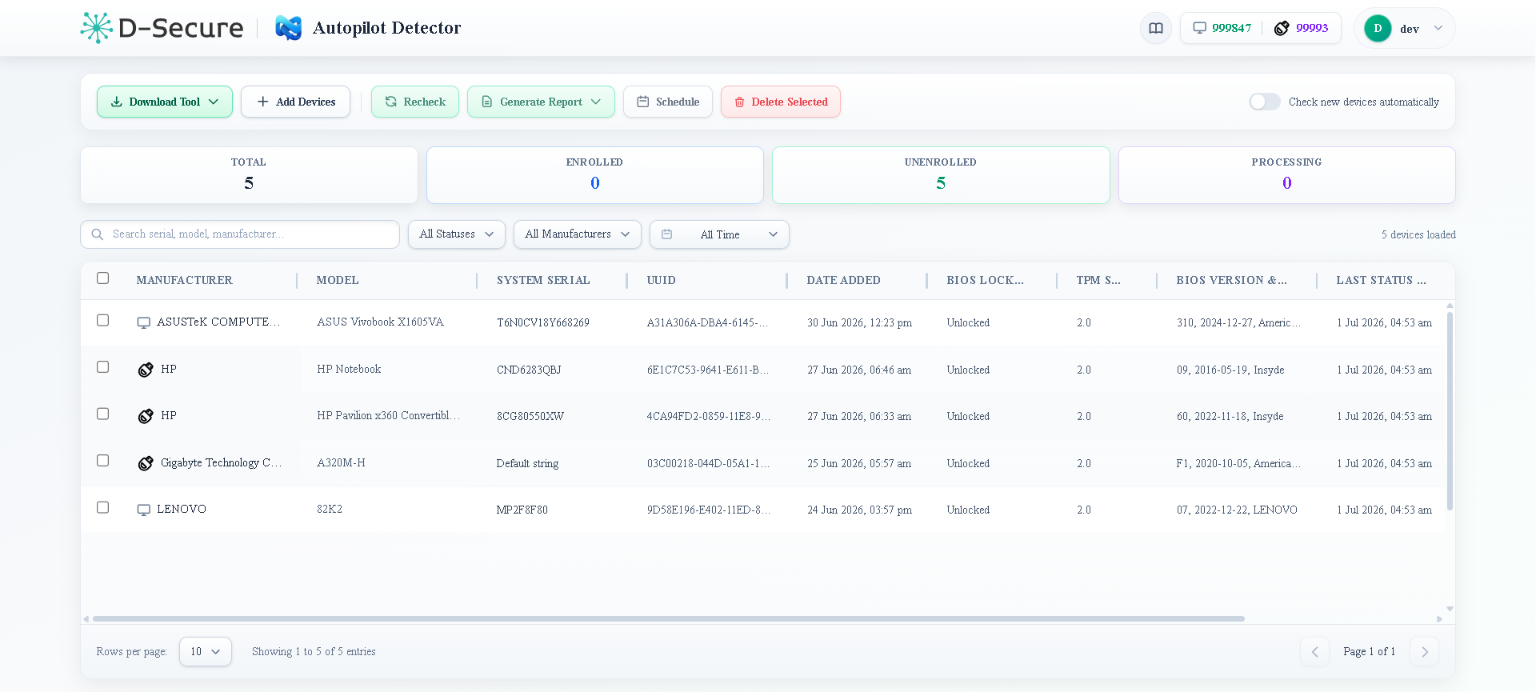Sort by UUID column header

point(661,280)
